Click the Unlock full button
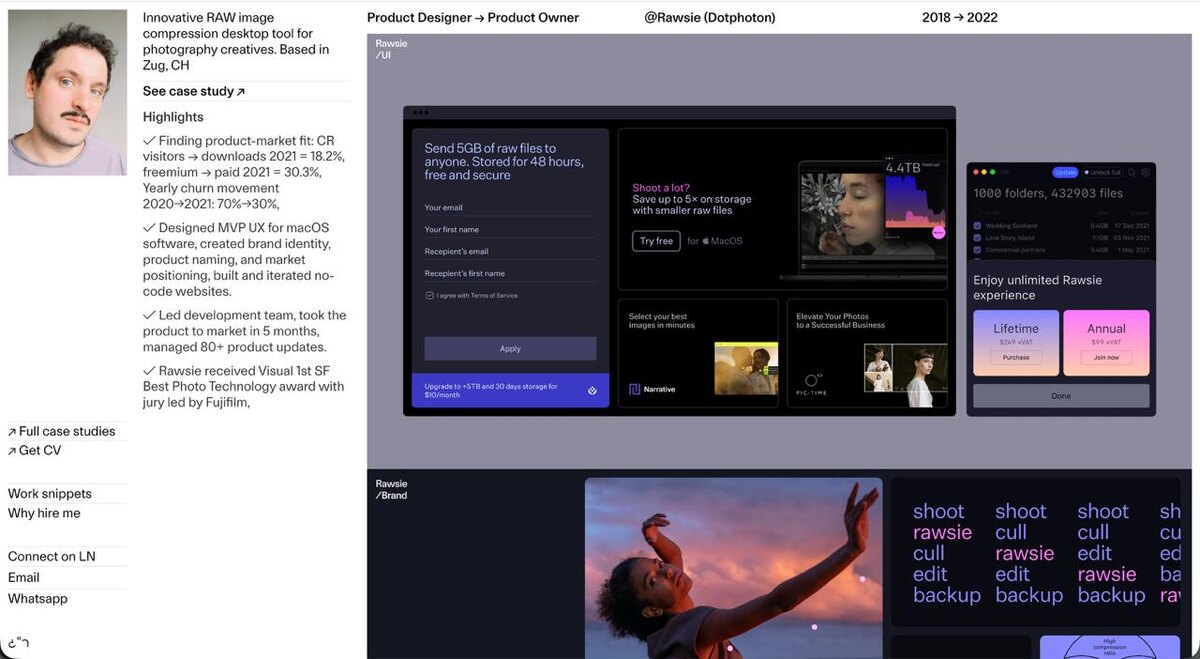This screenshot has width=1200, height=659. point(1103,173)
